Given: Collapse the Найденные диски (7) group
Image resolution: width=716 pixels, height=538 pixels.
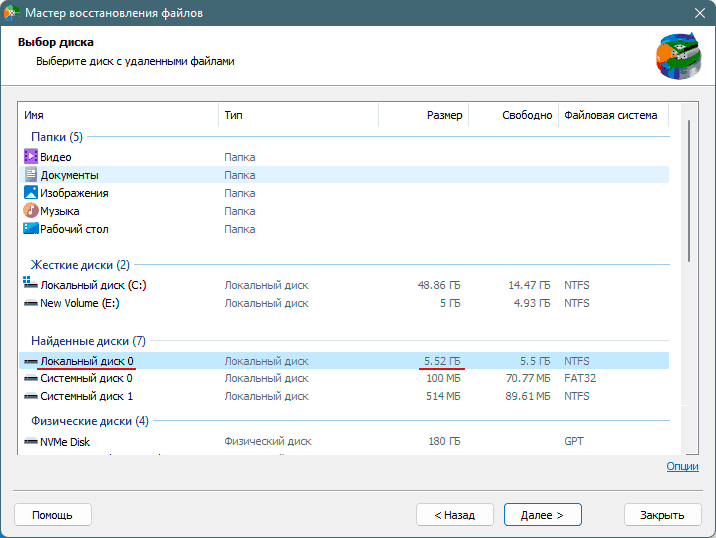Looking at the screenshot, I should 88,341.
